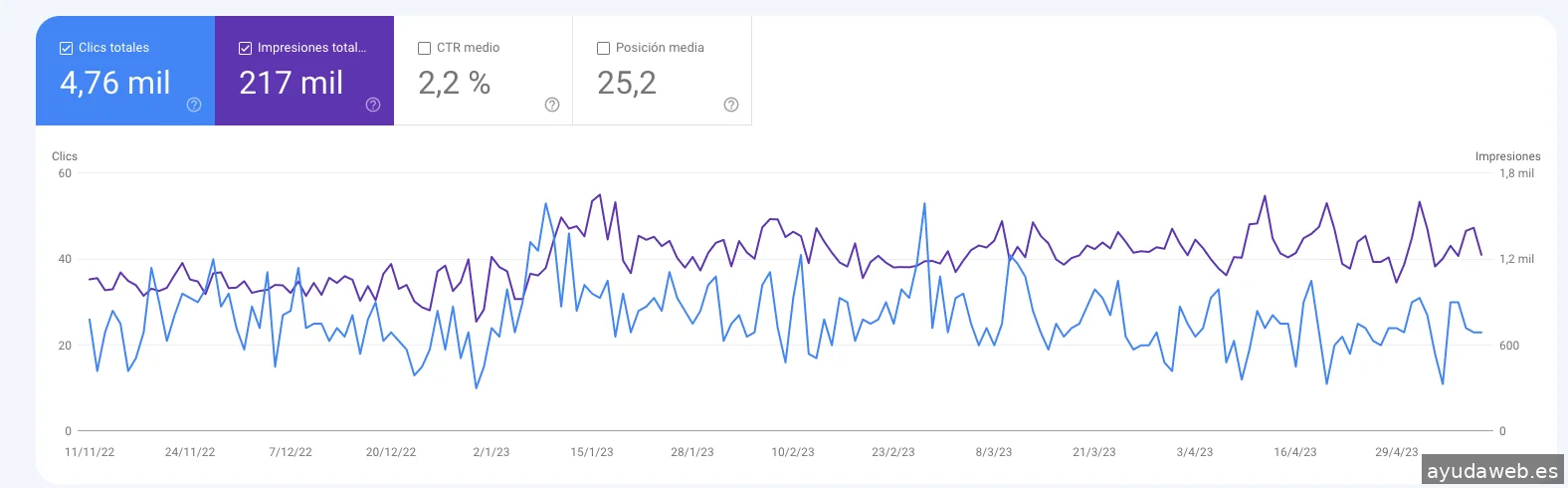Enable the CTR medio checkbox
This screenshot has height=488, width=1568.
(x=425, y=48)
